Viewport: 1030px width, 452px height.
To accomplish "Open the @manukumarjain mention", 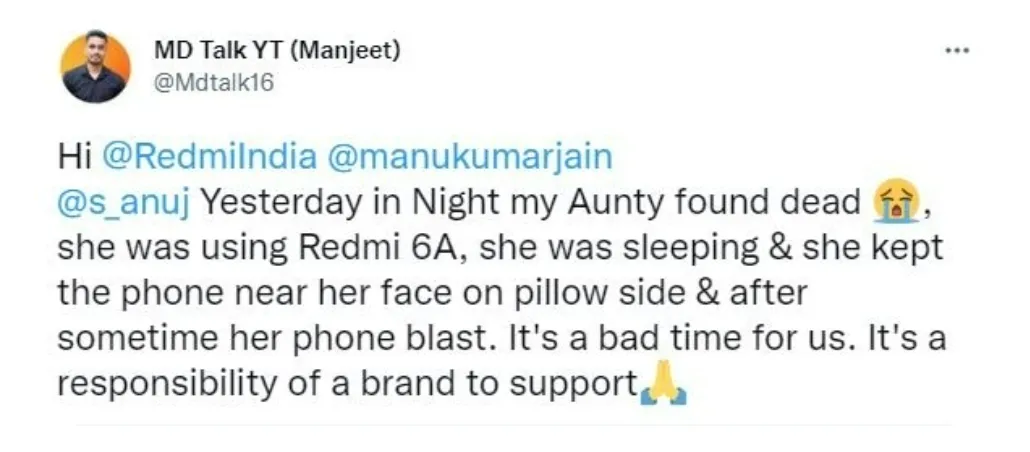I will tap(470, 158).
